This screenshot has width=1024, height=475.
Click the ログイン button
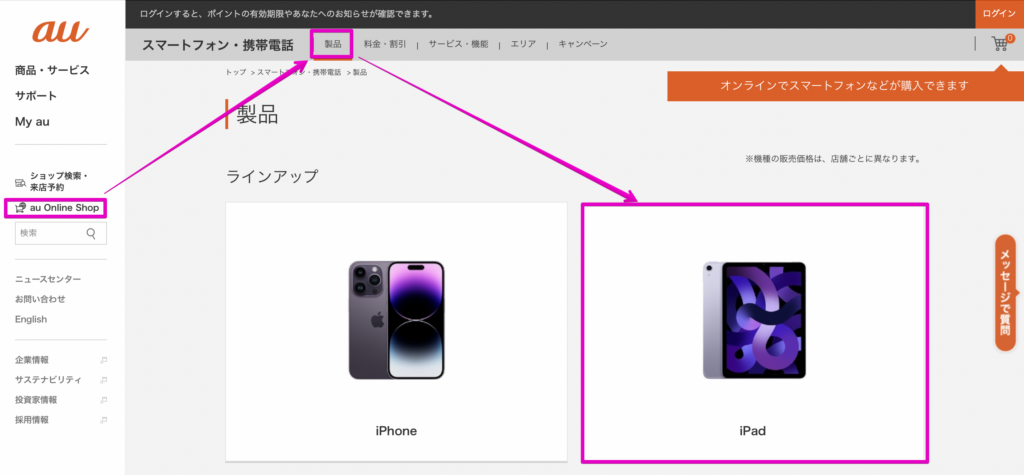999,14
